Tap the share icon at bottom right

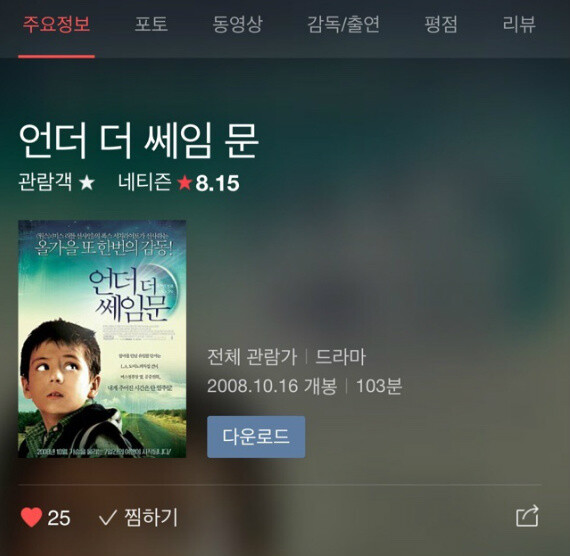click(x=527, y=516)
